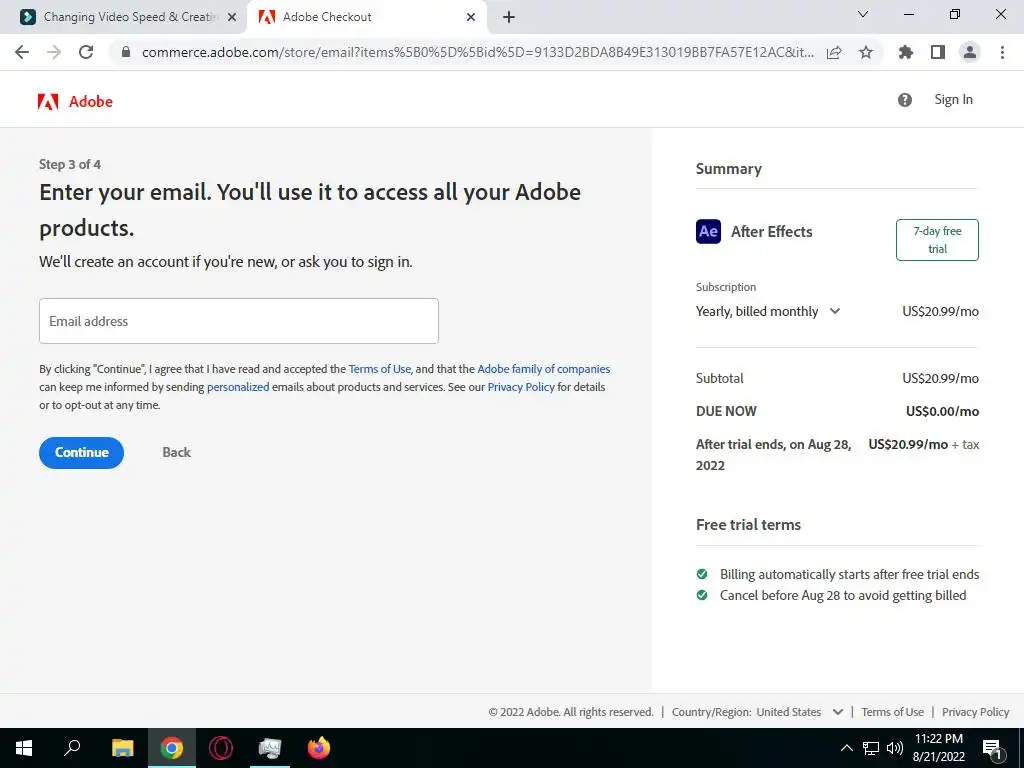The image size is (1024, 768).
Task: Reload the Adobe Checkout page
Action: click(86, 52)
